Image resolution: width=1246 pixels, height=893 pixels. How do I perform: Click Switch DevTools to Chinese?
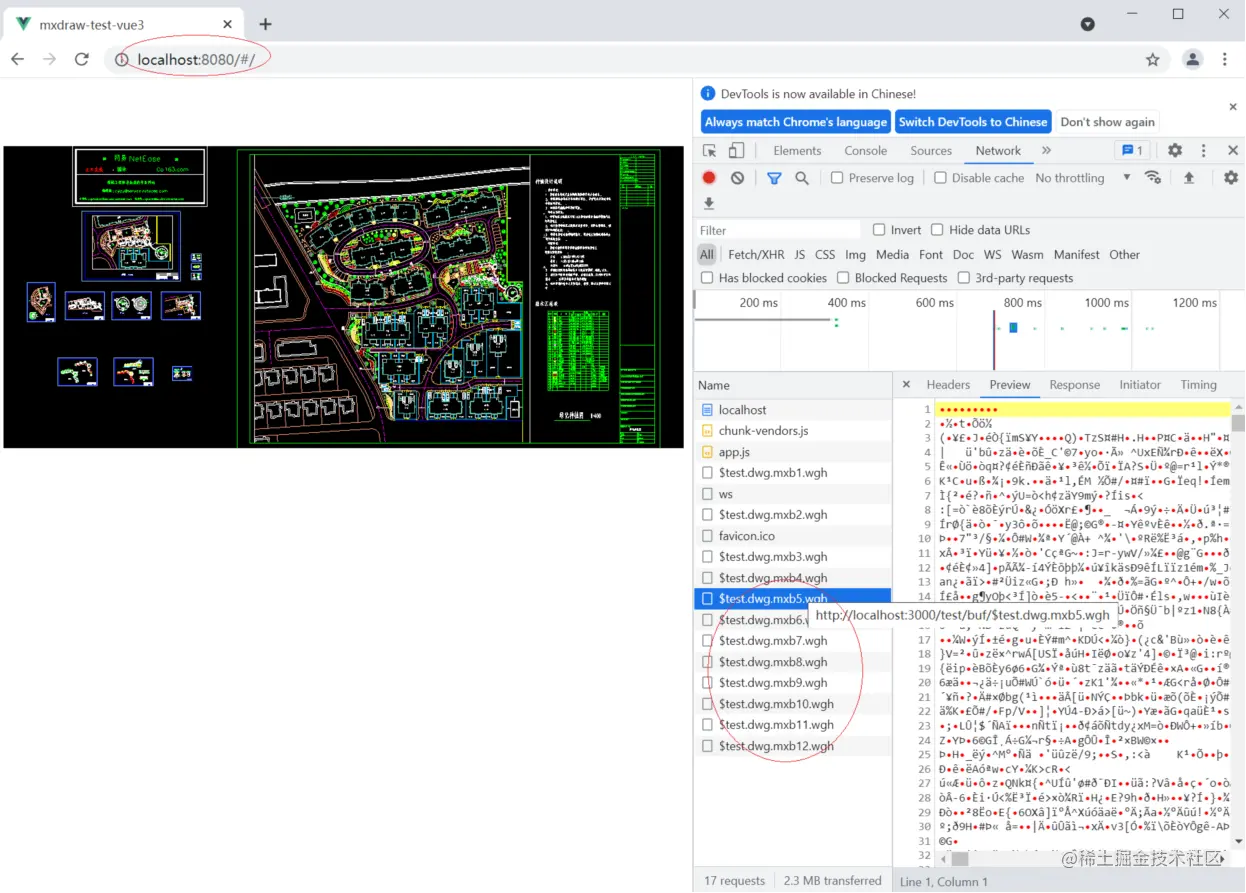[x=973, y=122]
